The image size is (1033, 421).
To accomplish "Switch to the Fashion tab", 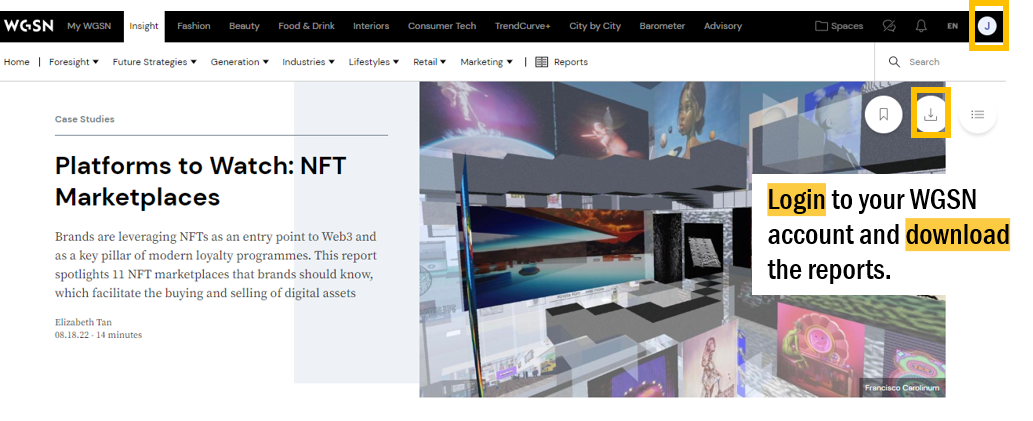I will pyautogui.click(x=194, y=26).
